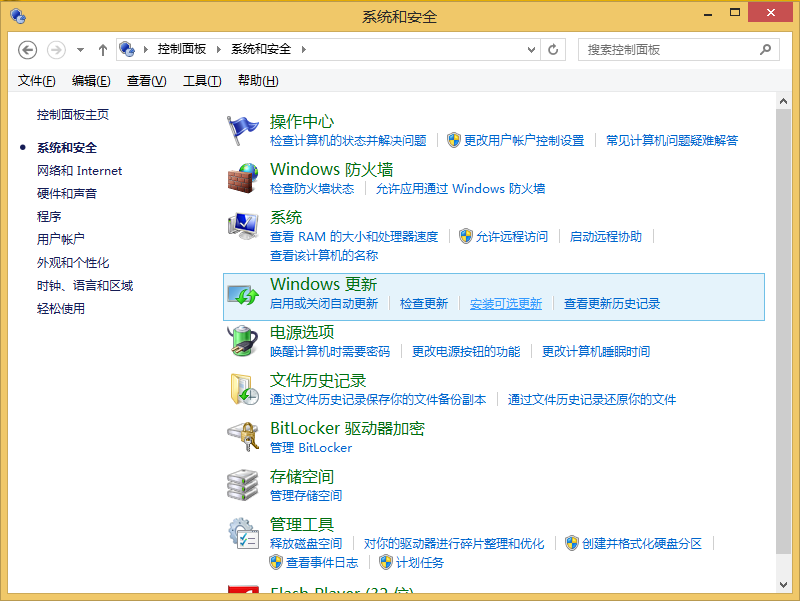Image resolution: width=800 pixels, height=601 pixels.
Task: Open the 工具 menu
Action: (200, 81)
